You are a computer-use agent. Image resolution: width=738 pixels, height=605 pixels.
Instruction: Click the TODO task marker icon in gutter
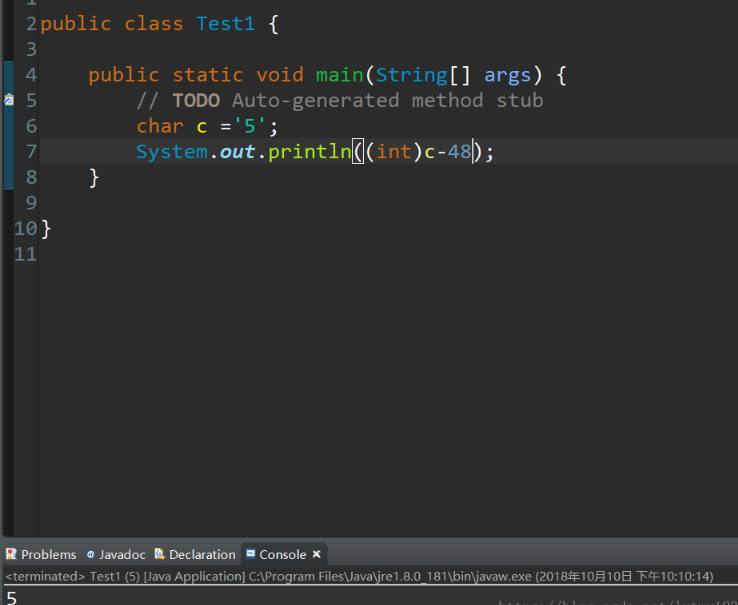coord(8,100)
